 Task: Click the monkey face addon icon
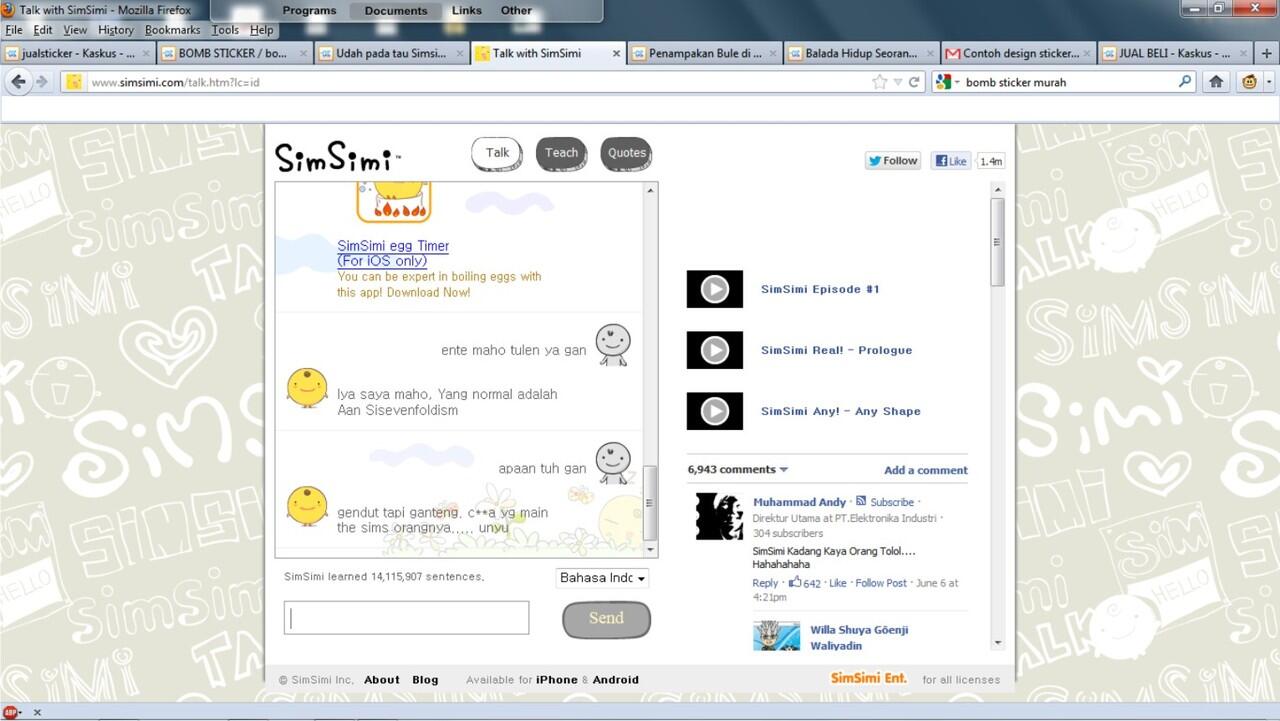1250,82
